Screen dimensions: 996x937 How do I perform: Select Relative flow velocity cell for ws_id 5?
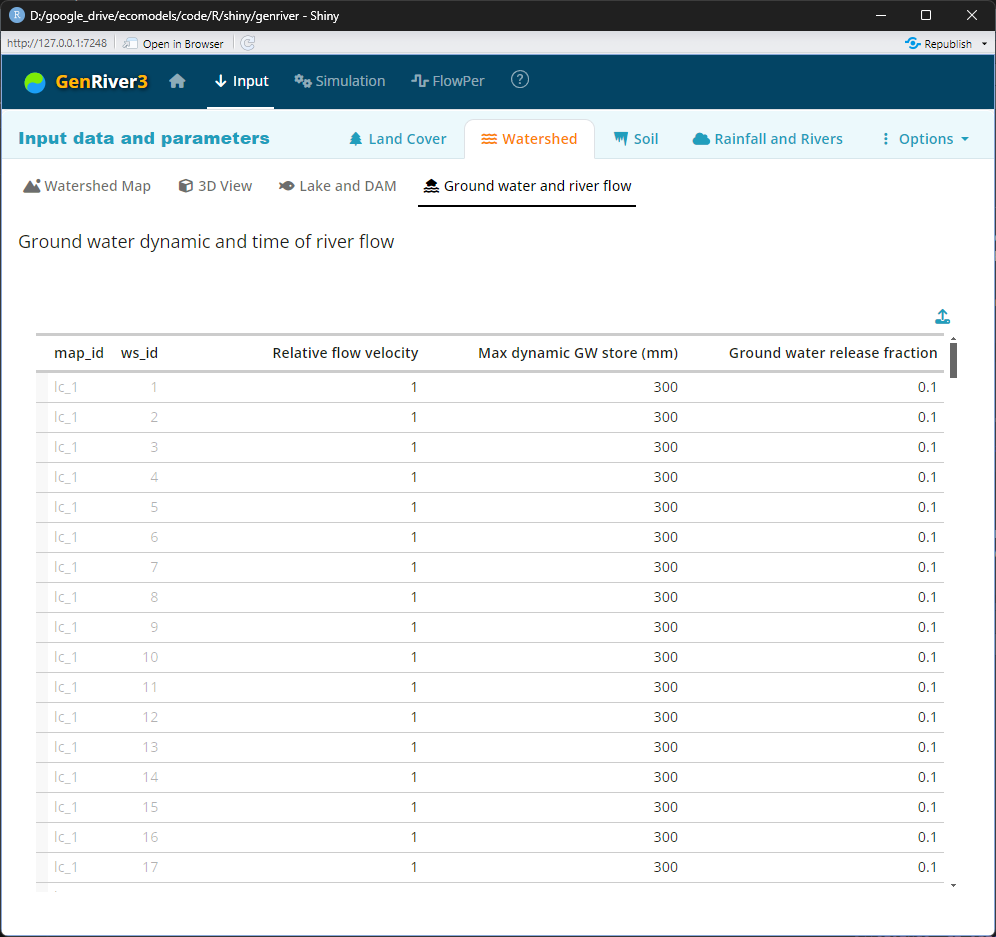(x=293, y=507)
